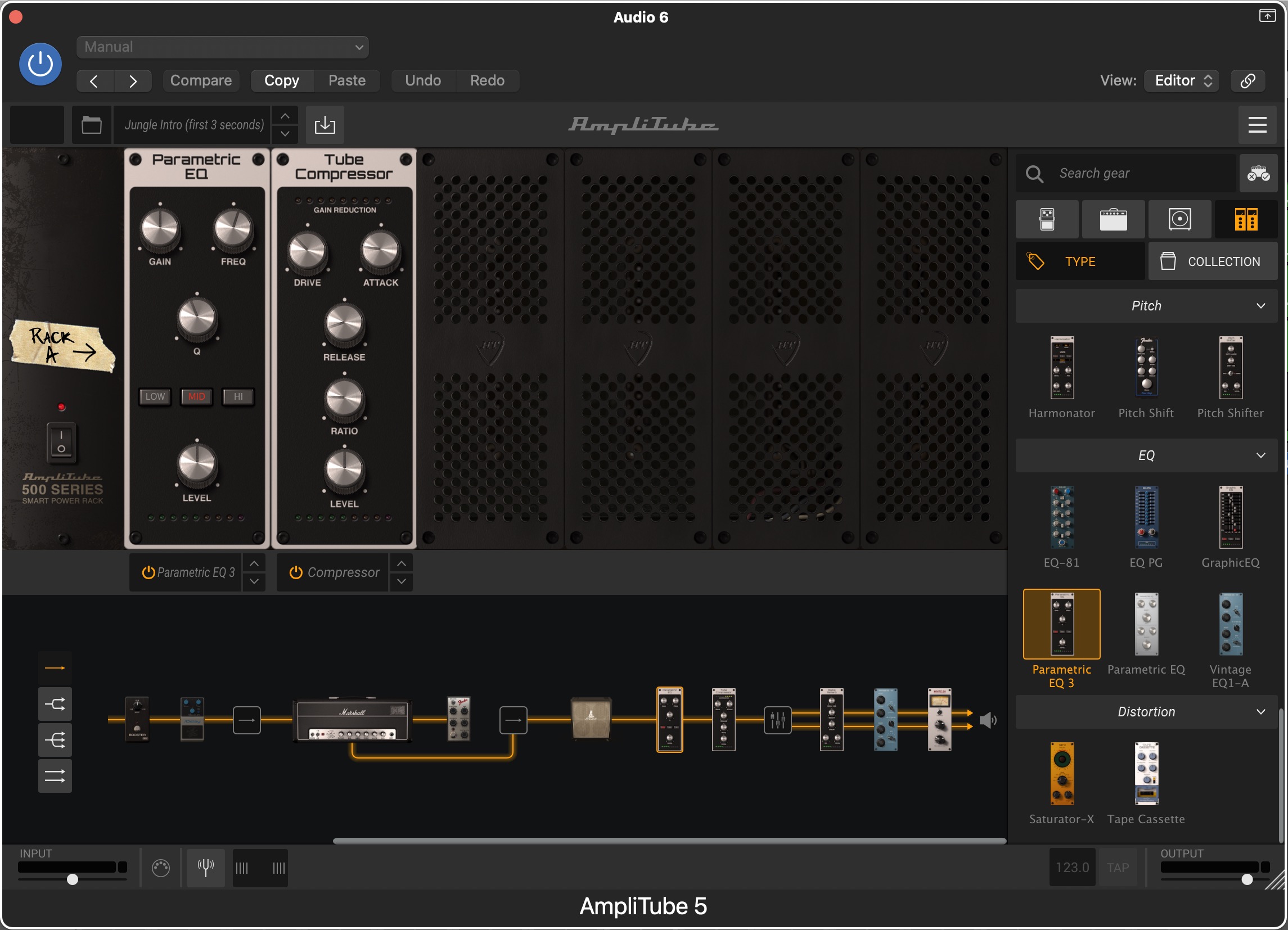The height and width of the screenshot is (930, 1288).
Task: Open the AmpliTube hamburger menu
Action: [1257, 124]
